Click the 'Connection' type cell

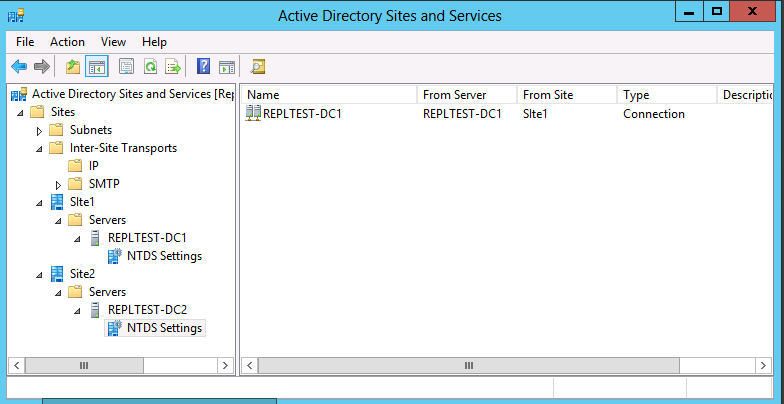tap(654, 114)
